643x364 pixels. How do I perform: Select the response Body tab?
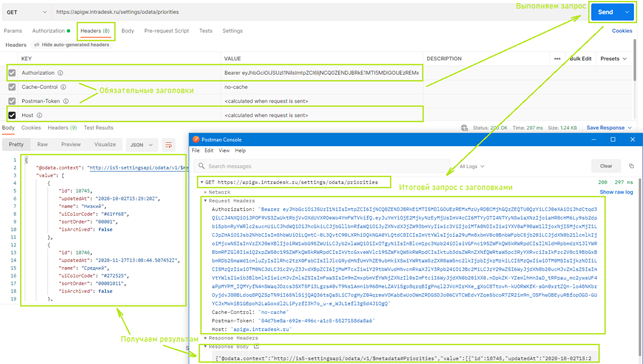pos(8,128)
